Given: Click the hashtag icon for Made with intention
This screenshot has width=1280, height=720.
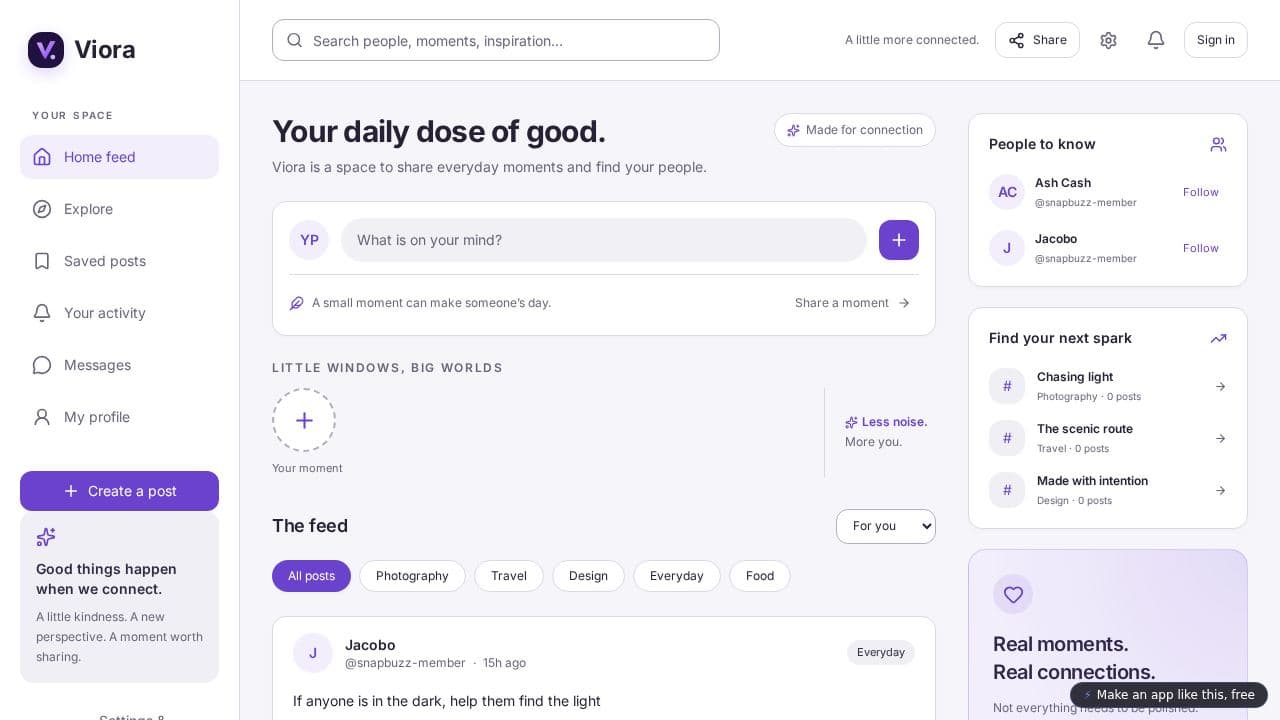Looking at the screenshot, I should pyautogui.click(x=1007, y=490).
